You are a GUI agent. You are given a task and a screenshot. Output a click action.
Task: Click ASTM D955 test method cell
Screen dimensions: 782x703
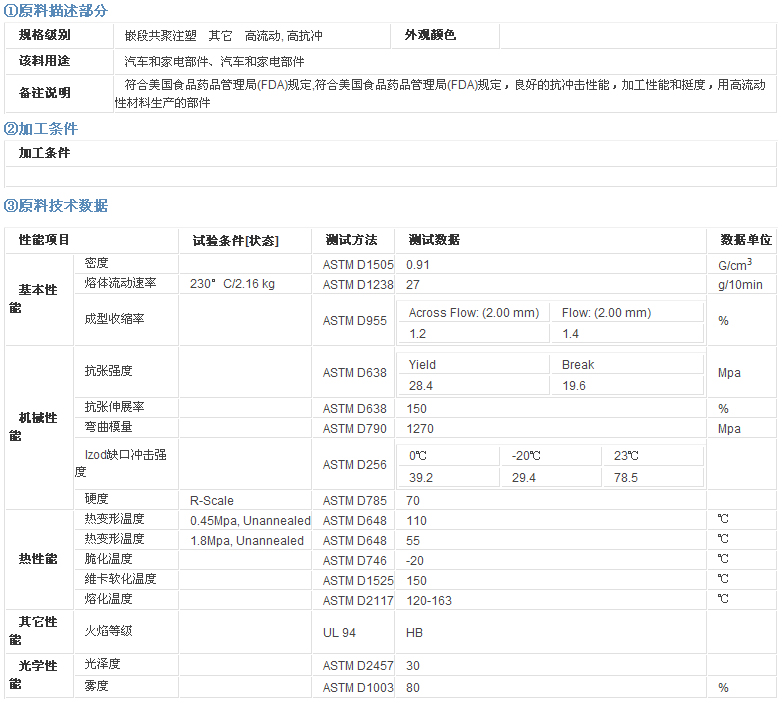pos(355,320)
